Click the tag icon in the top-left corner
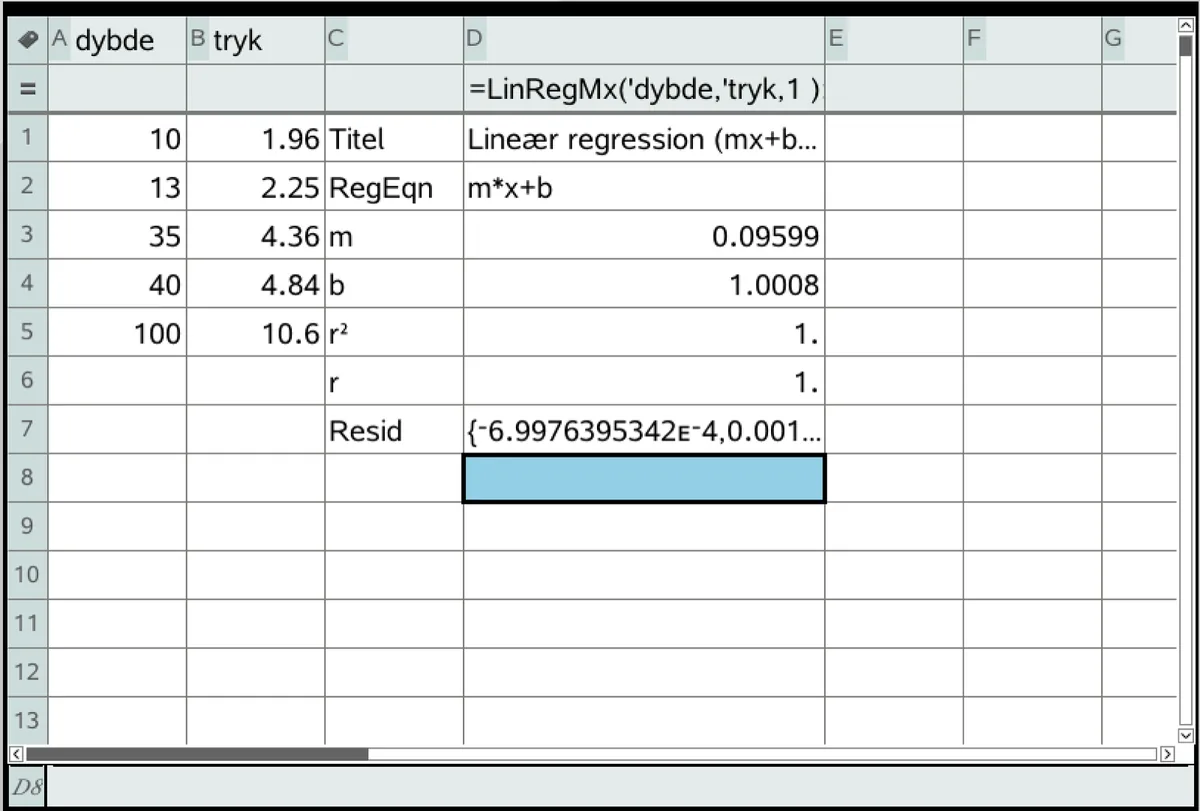The height and width of the screenshot is (811, 1200). 28,40
